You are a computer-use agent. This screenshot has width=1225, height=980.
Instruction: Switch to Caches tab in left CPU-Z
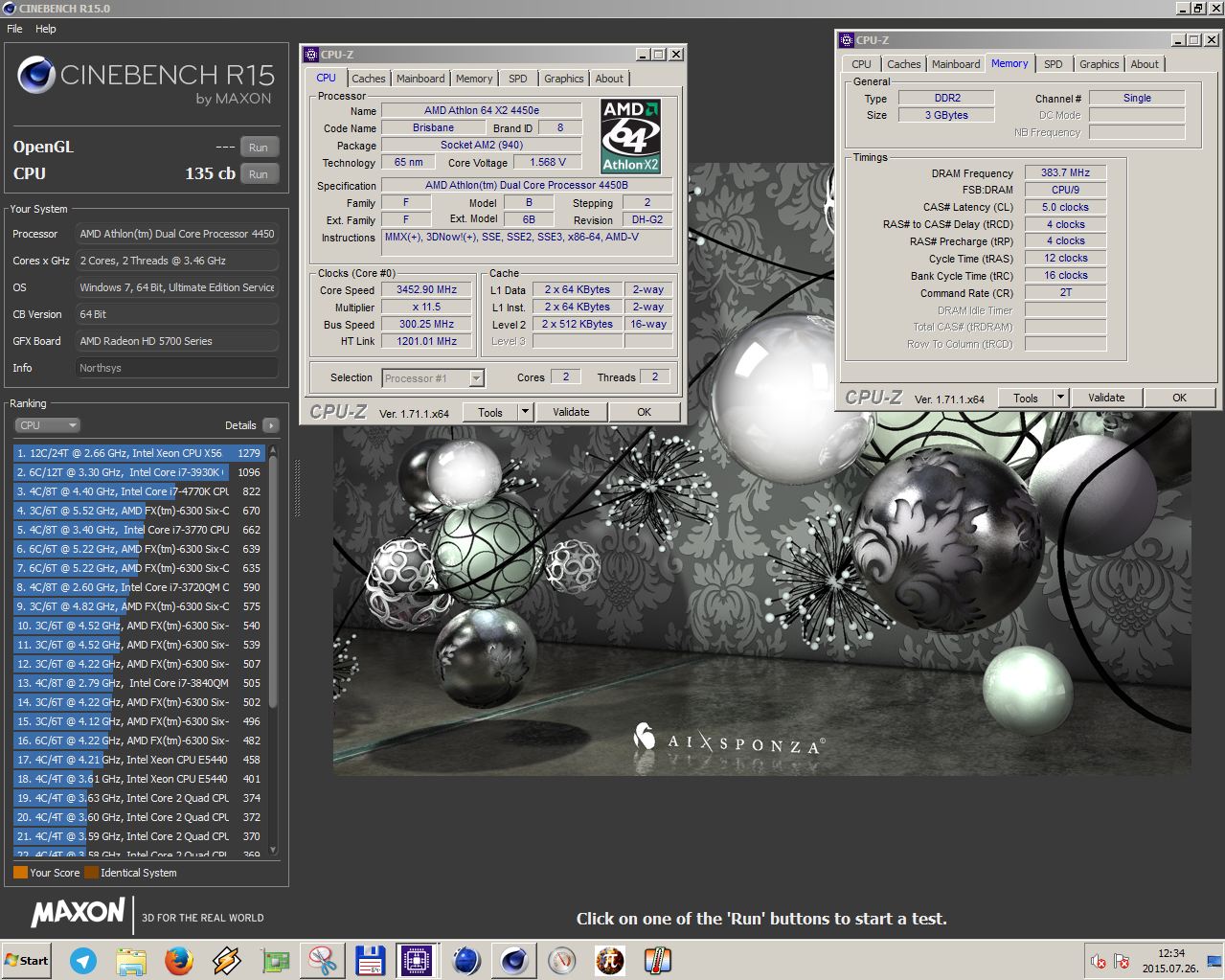pyautogui.click(x=368, y=79)
